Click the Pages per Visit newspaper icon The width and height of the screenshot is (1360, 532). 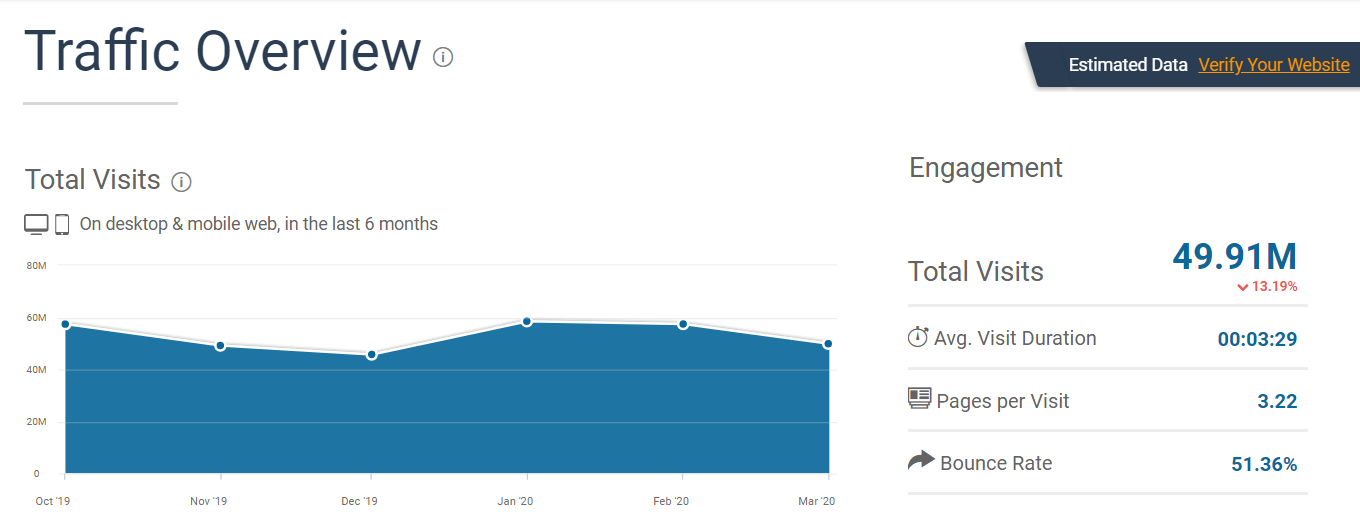click(x=919, y=399)
